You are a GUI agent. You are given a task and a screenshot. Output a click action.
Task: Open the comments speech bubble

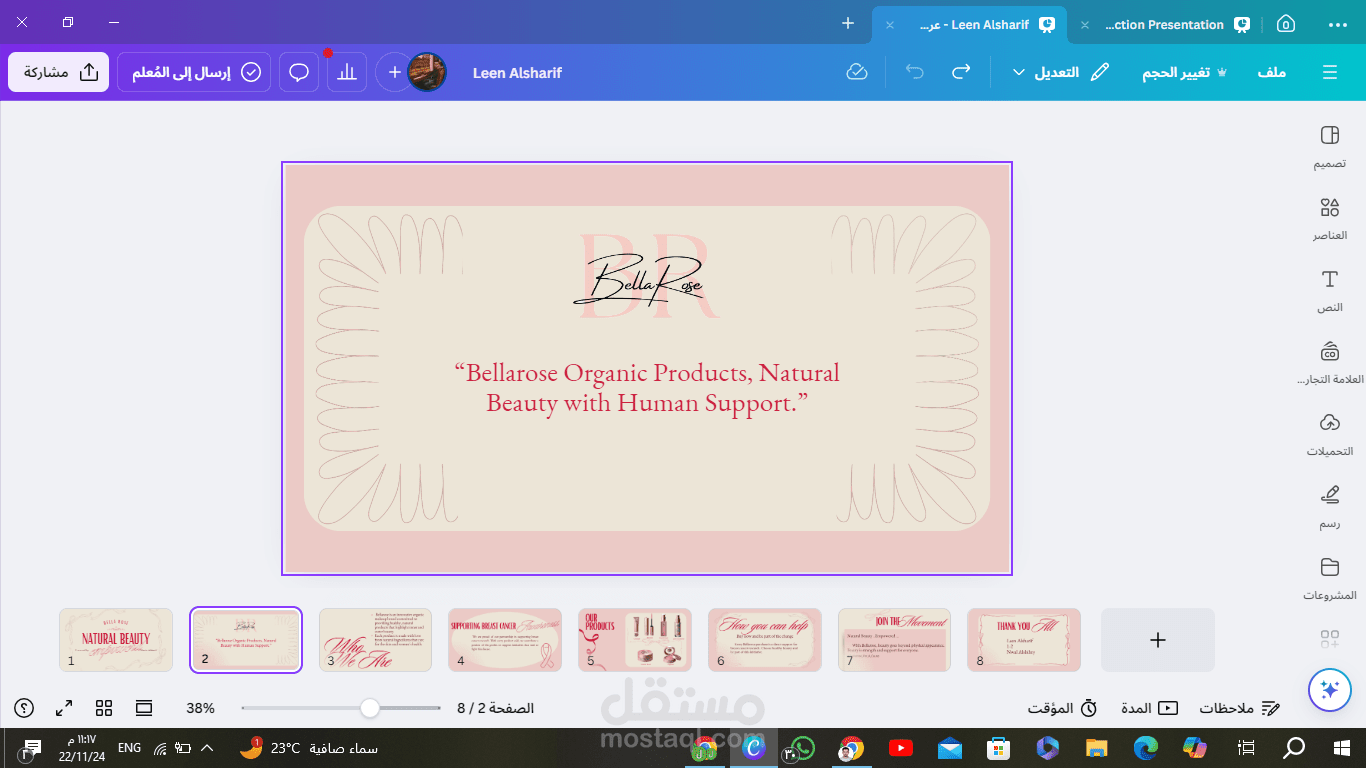click(298, 72)
